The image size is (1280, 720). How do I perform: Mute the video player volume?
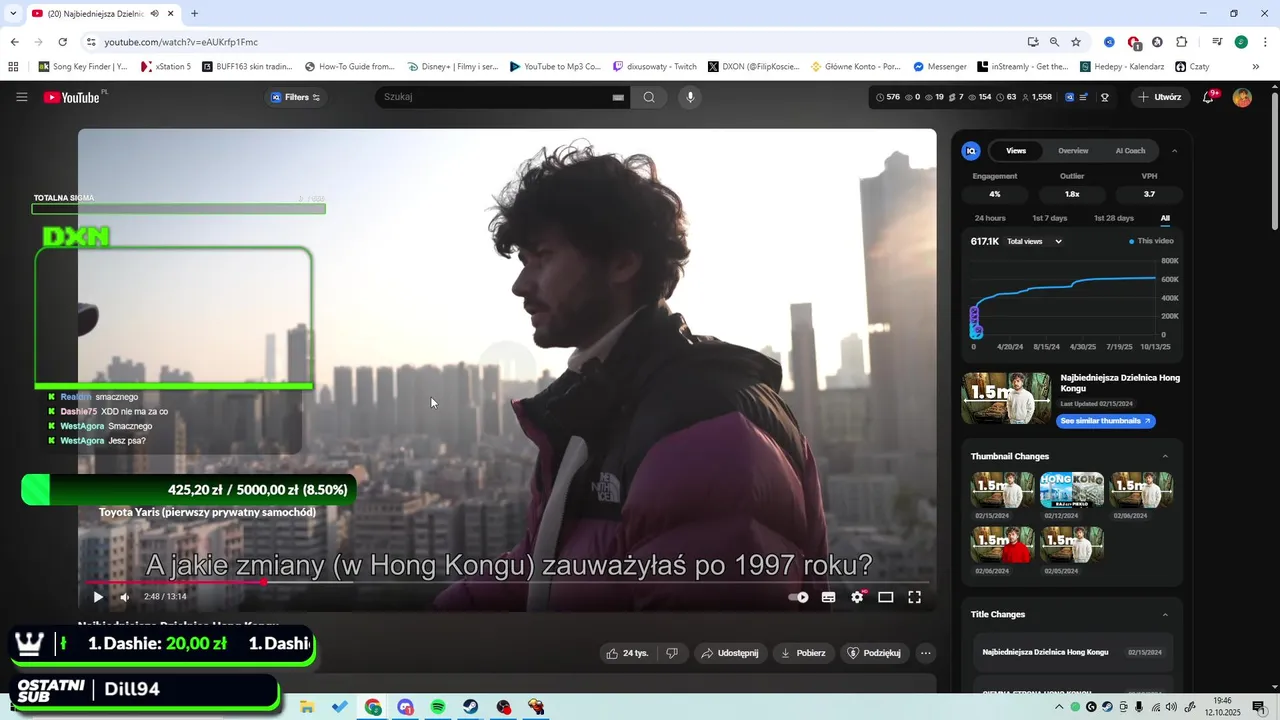(125, 597)
